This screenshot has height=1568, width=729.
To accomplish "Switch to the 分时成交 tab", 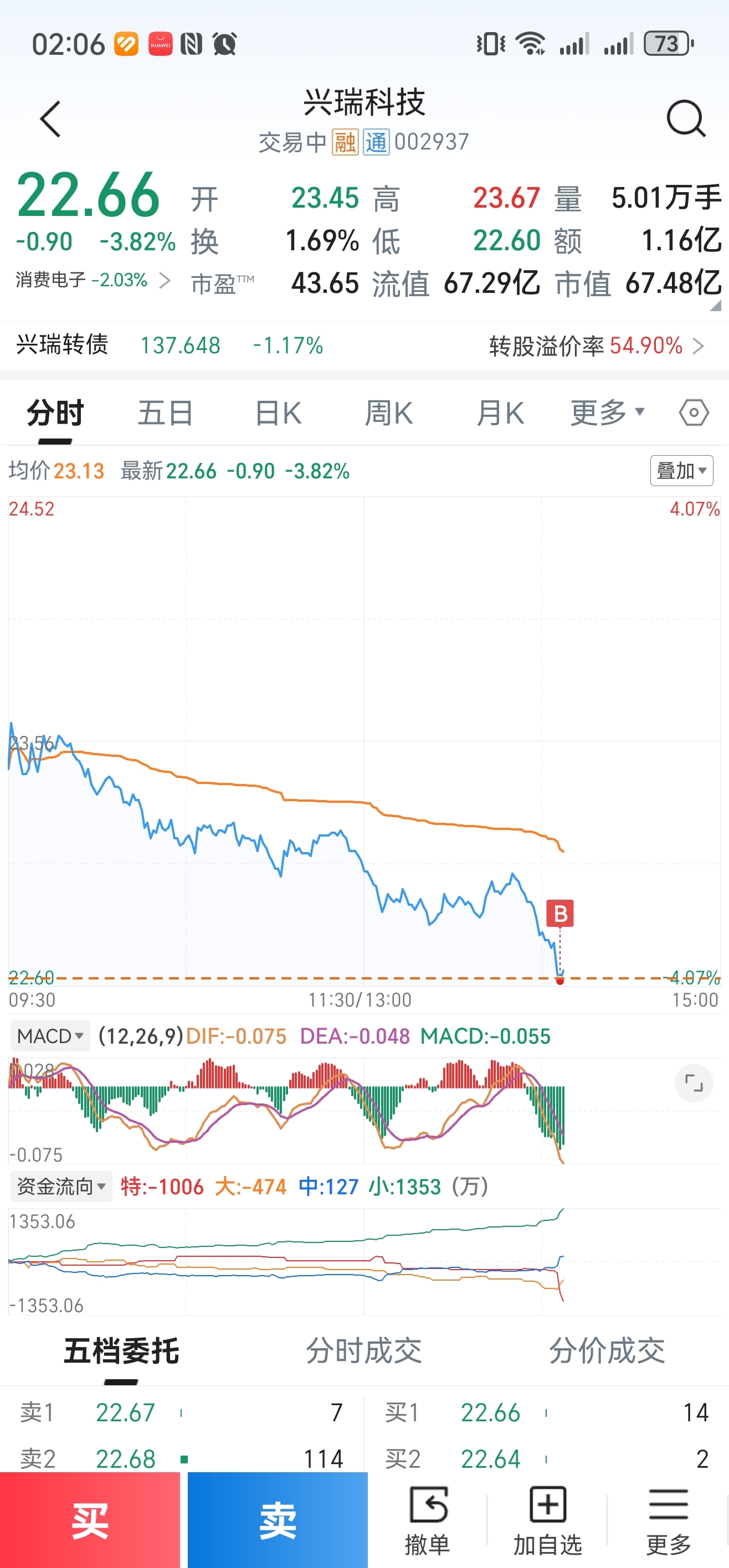I will click(363, 1351).
